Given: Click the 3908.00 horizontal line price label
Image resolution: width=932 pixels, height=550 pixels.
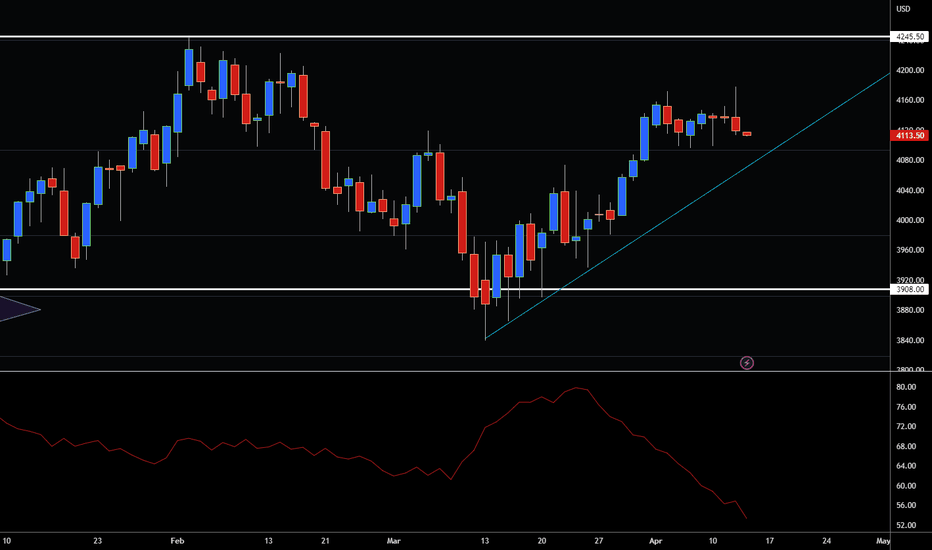Looking at the screenshot, I should pyautogui.click(x=909, y=290).
